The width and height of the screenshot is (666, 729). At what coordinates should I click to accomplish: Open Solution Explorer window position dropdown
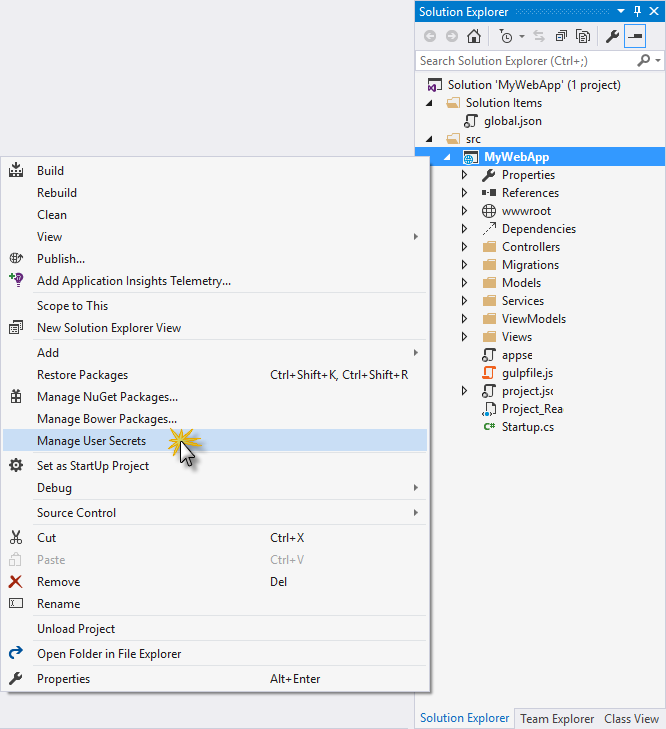tap(621, 11)
